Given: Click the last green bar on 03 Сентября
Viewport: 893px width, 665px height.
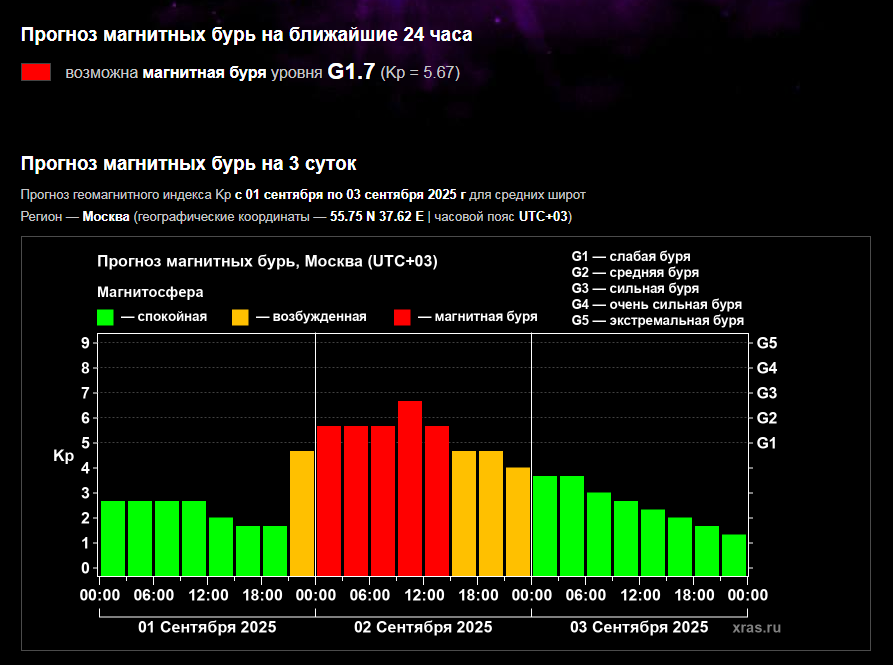Looking at the screenshot, I should 734,555.
